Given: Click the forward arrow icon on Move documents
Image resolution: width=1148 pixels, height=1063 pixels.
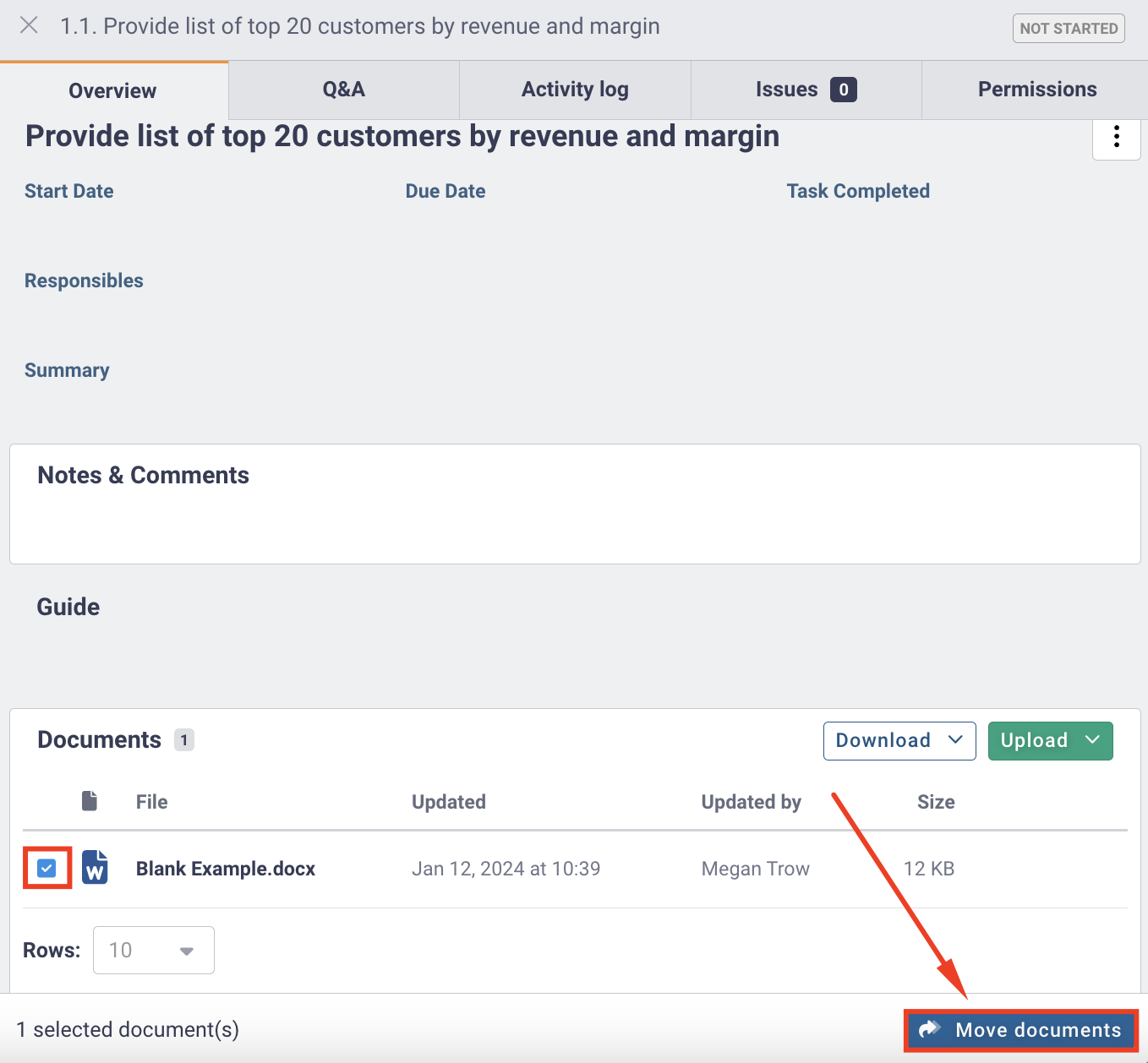Looking at the screenshot, I should (x=929, y=1029).
